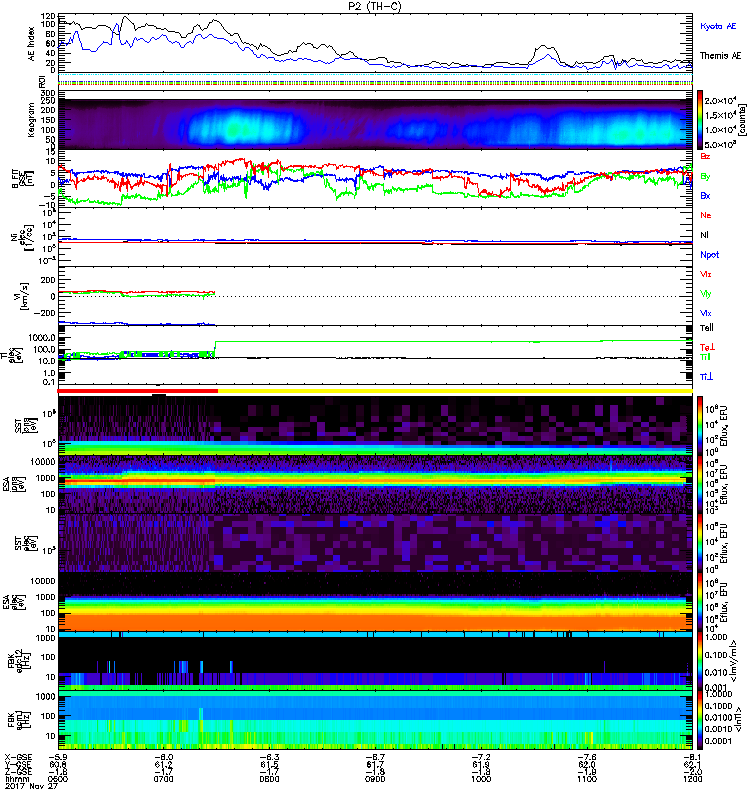Click the ESA electron energy spectrogram panel

pyautogui.click(x=375, y=603)
